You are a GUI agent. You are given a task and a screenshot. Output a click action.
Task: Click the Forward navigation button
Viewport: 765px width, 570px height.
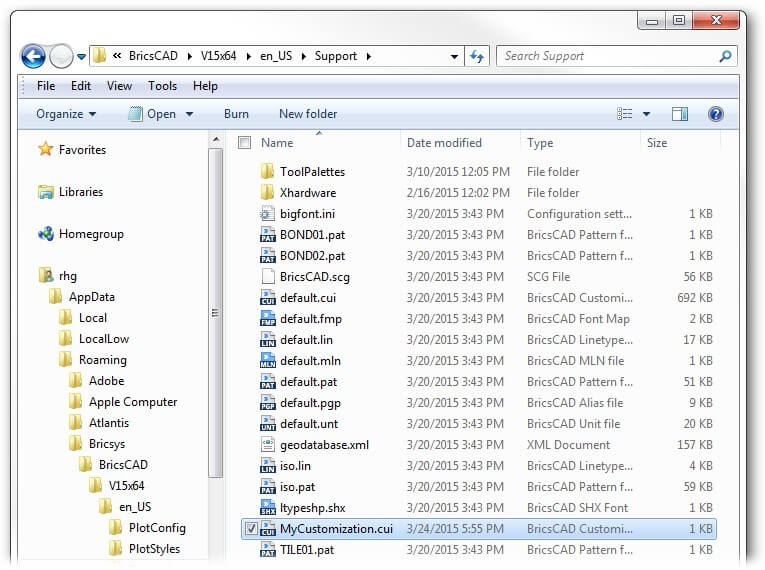tap(61, 56)
